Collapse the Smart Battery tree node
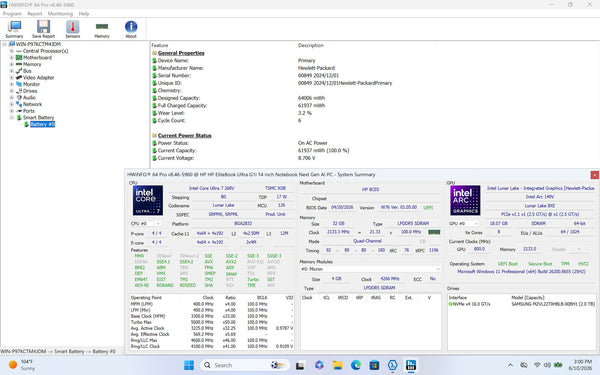 pos(11,118)
